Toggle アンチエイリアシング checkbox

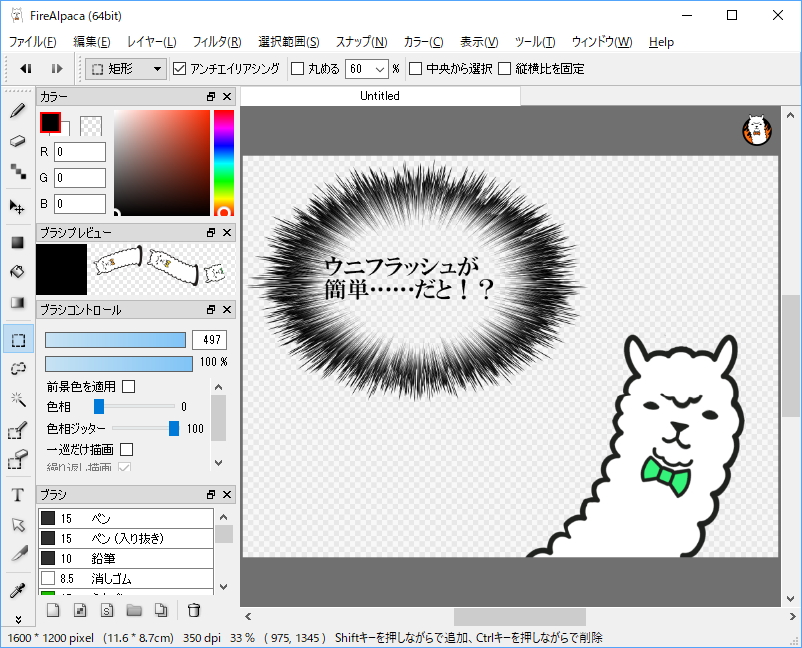coord(179,69)
